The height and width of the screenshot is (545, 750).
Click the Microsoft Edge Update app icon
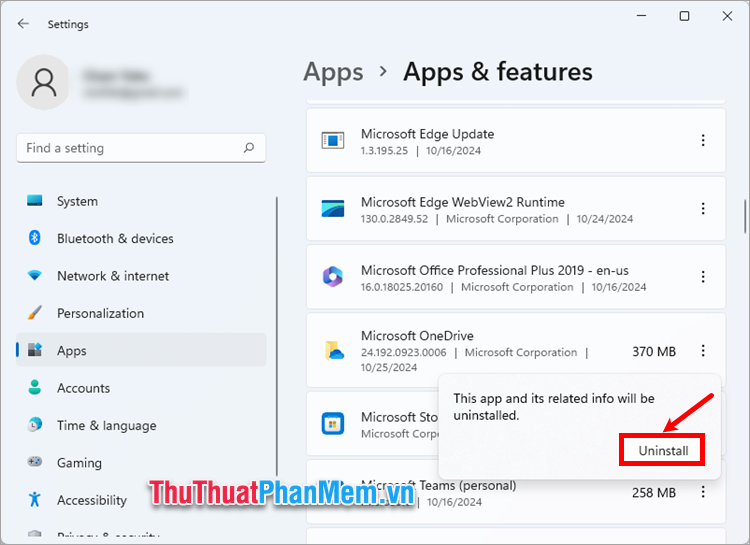[x=332, y=140]
